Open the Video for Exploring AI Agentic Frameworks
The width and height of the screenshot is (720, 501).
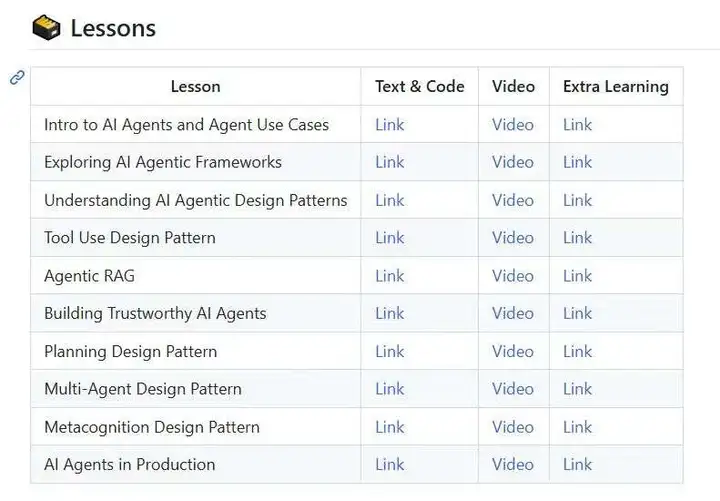513,162
